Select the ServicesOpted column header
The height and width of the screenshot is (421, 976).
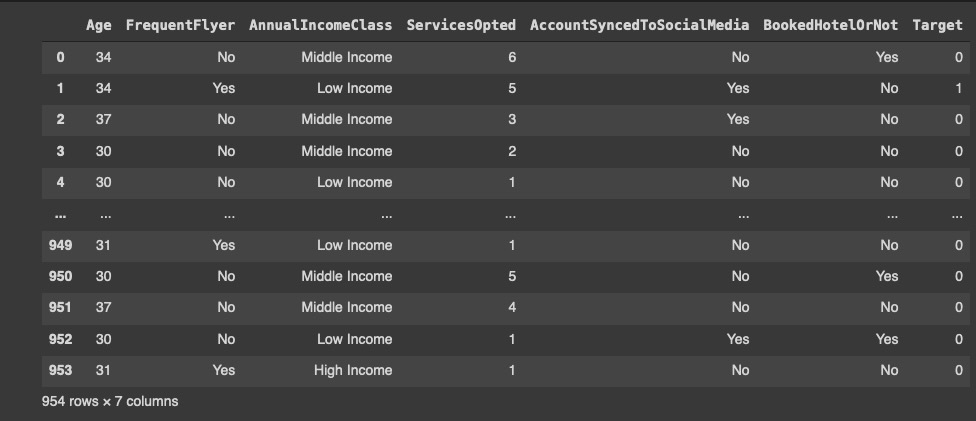coord(461,25)
